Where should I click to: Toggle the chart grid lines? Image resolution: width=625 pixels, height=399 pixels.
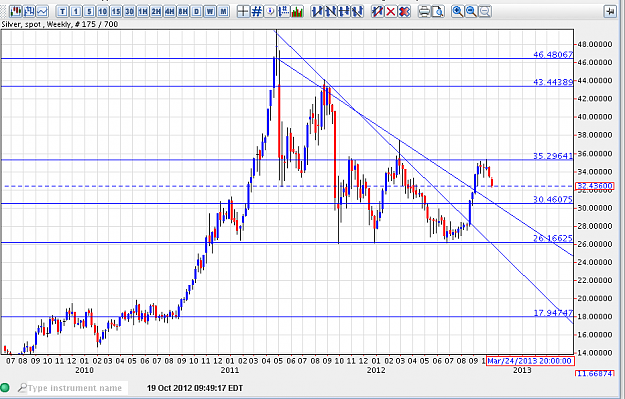257,12
